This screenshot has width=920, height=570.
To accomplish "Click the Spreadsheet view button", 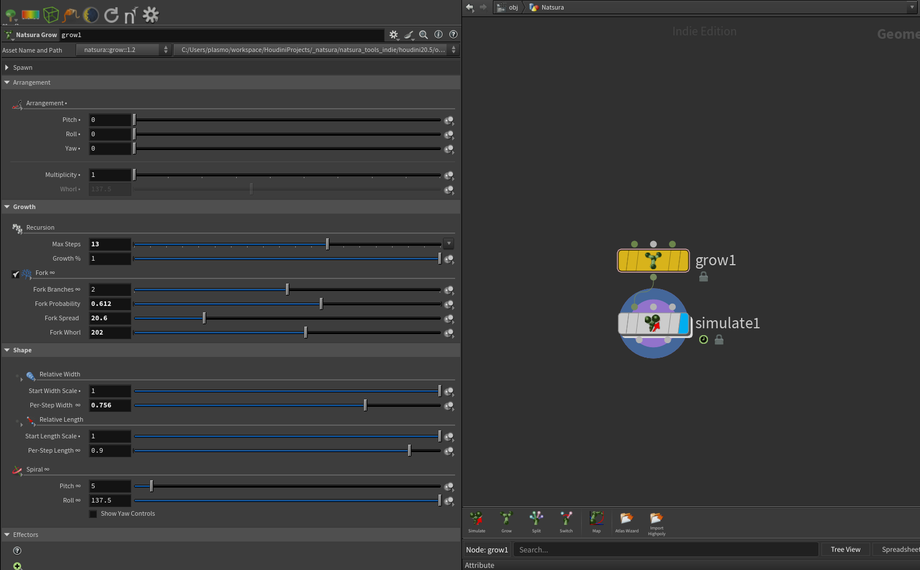I will coord(899,549).
